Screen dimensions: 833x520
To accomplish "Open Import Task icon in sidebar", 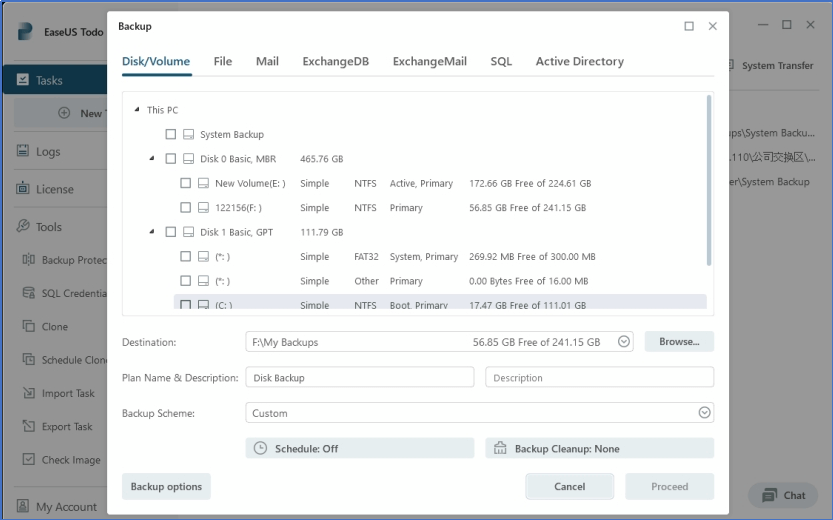I will [x=30, y=393].
